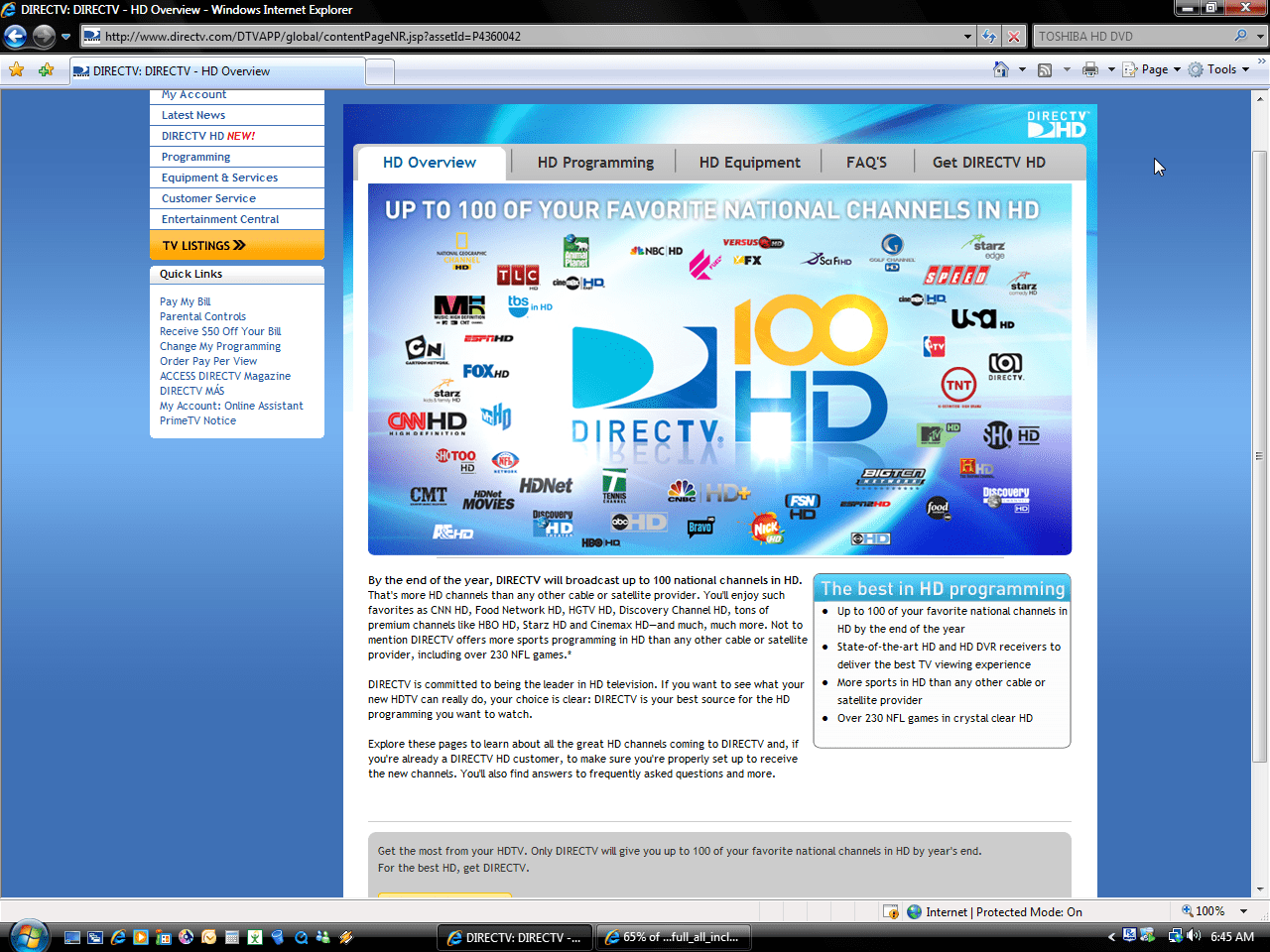The height and width of the screenshot is (952, 1270).
Task: Open the recent pages dropdown beside Forward
Action: point(65,37)
